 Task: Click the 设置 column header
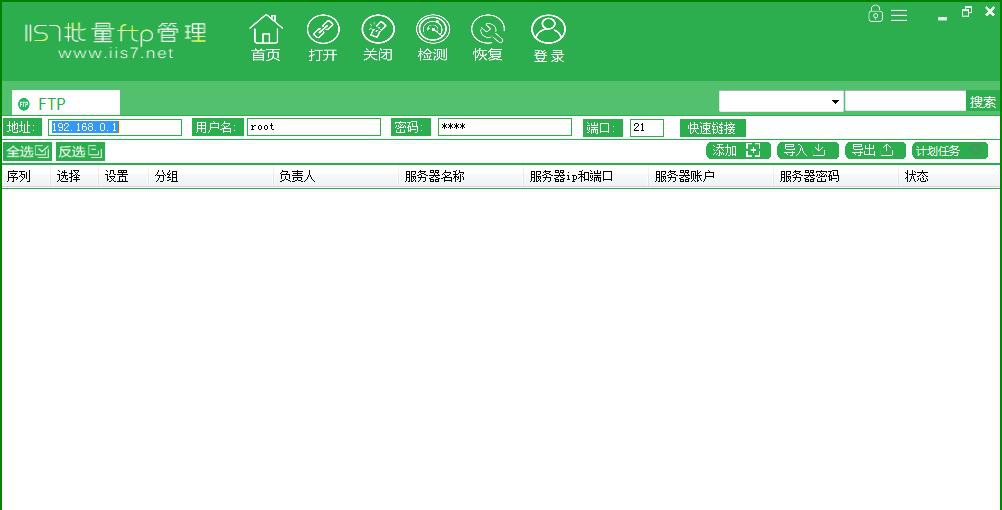(123, 176)
